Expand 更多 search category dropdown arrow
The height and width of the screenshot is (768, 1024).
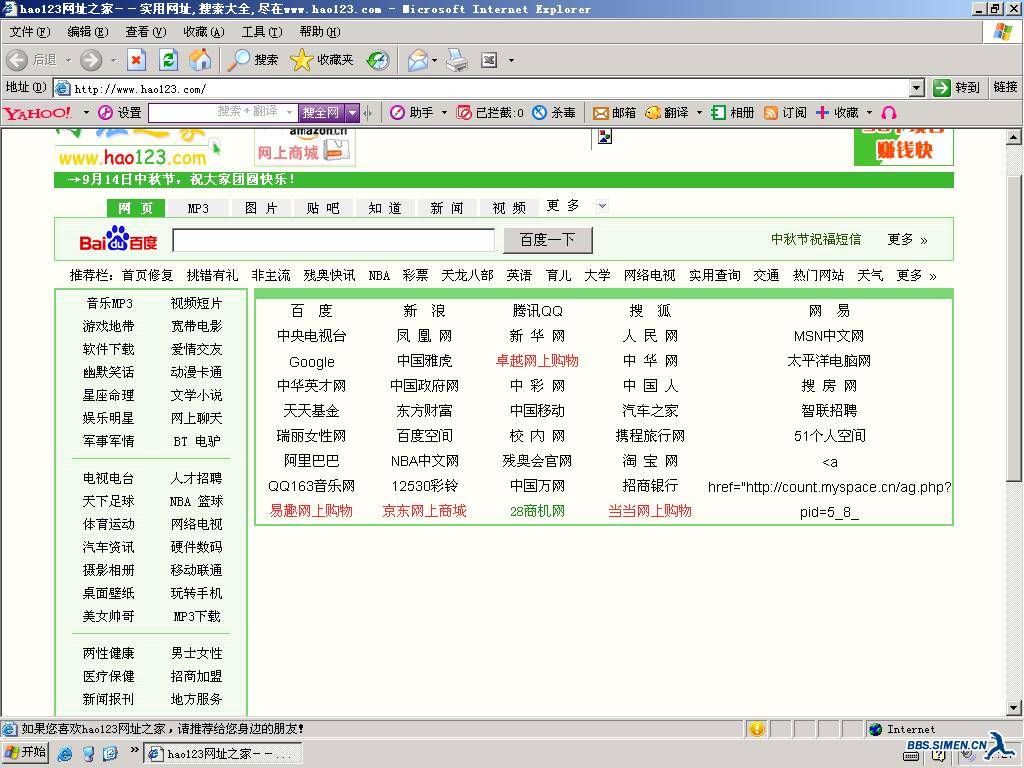coord(602,206)
